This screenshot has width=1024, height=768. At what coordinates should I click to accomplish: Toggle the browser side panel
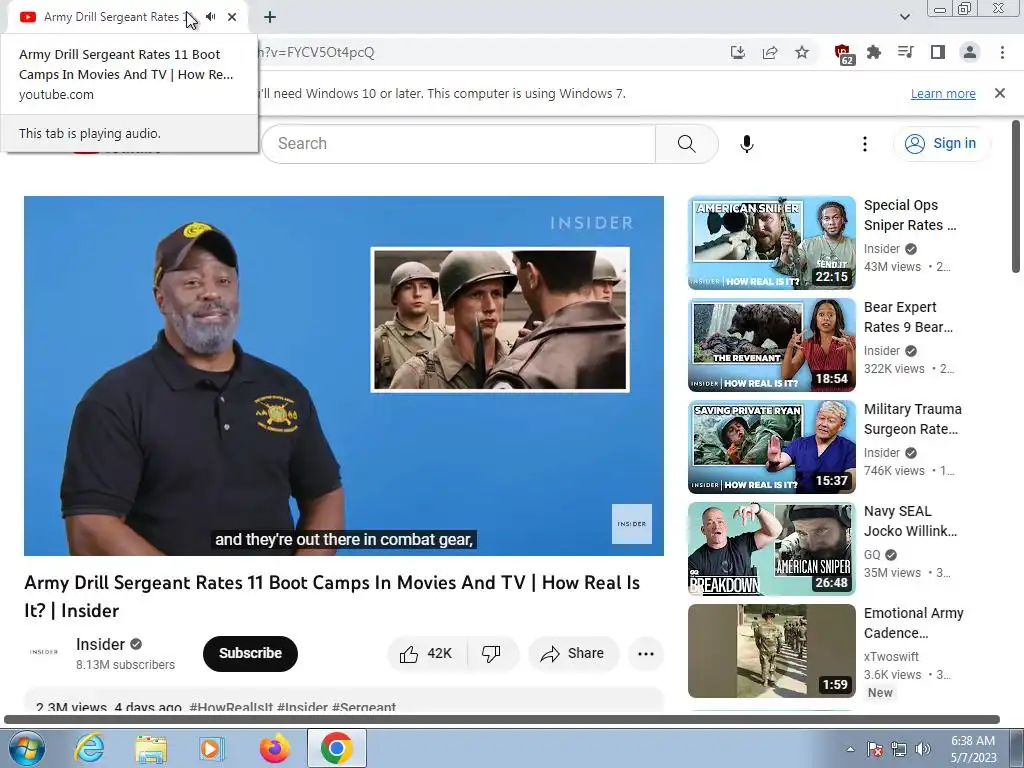tap(938, 52)
